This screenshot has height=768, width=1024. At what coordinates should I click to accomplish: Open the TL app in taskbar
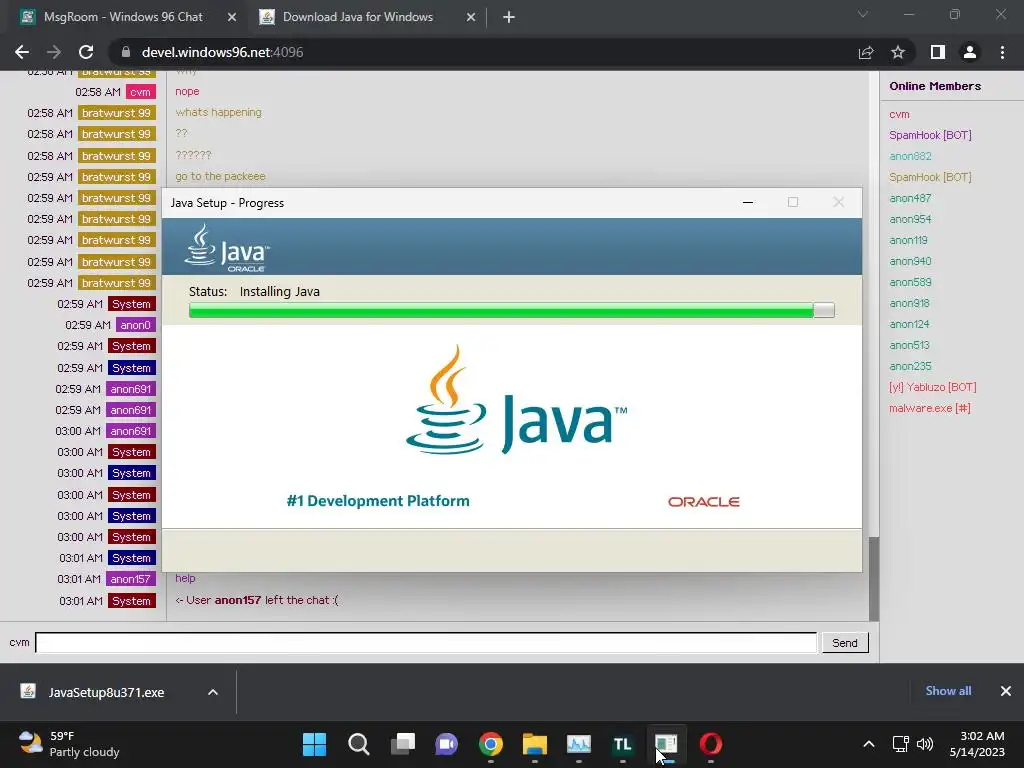click(x=622, y=744)
